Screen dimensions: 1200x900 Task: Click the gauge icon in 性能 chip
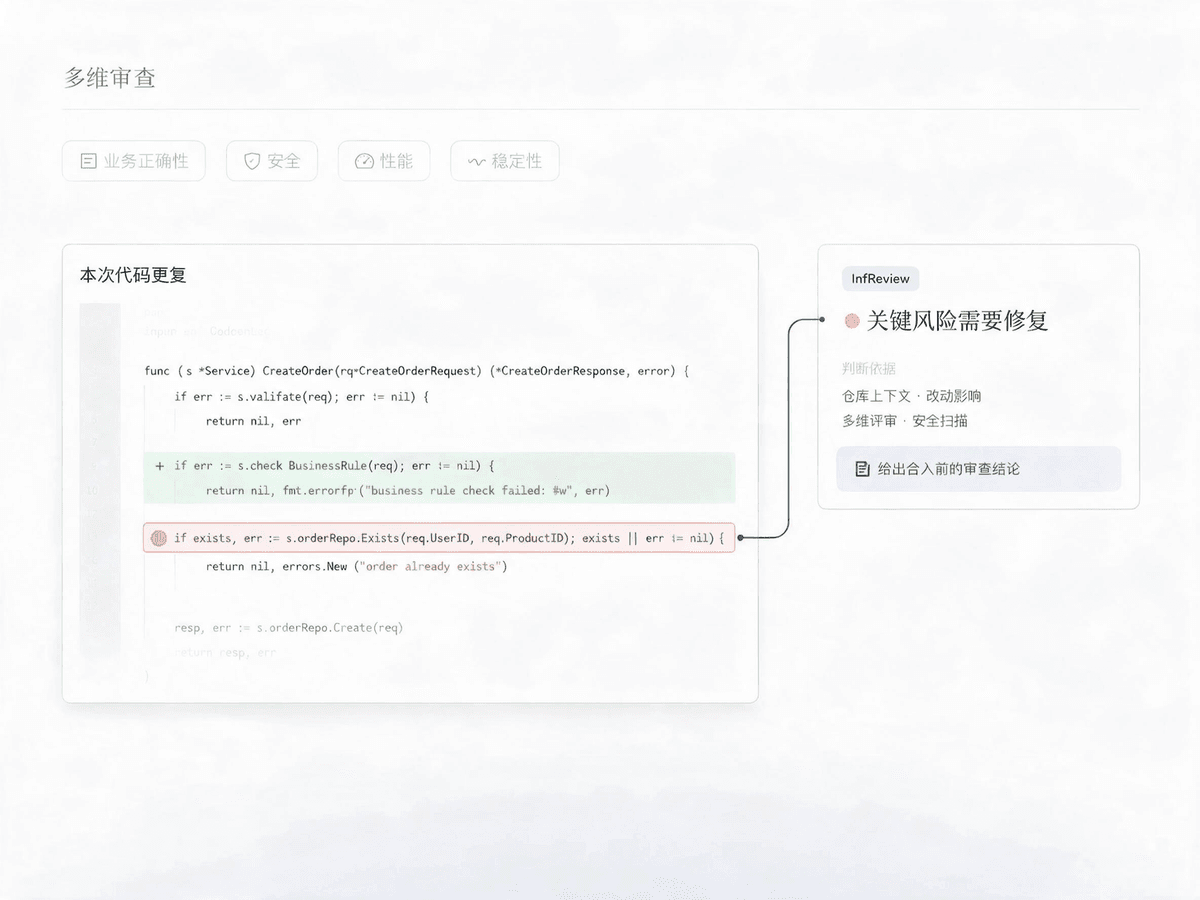point(364,161)
